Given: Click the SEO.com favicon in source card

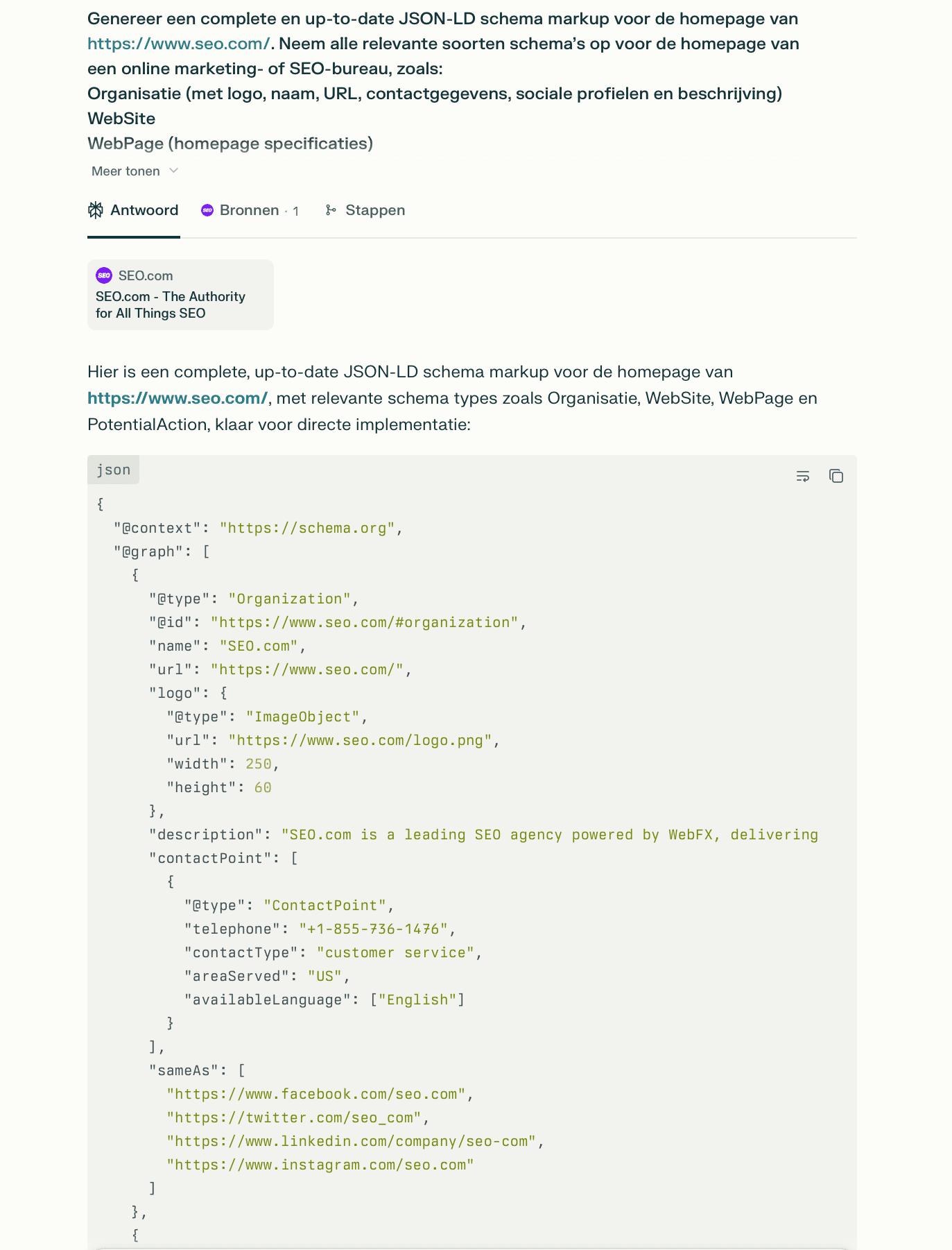Looking at the screenshot, I should click(104, 275).
